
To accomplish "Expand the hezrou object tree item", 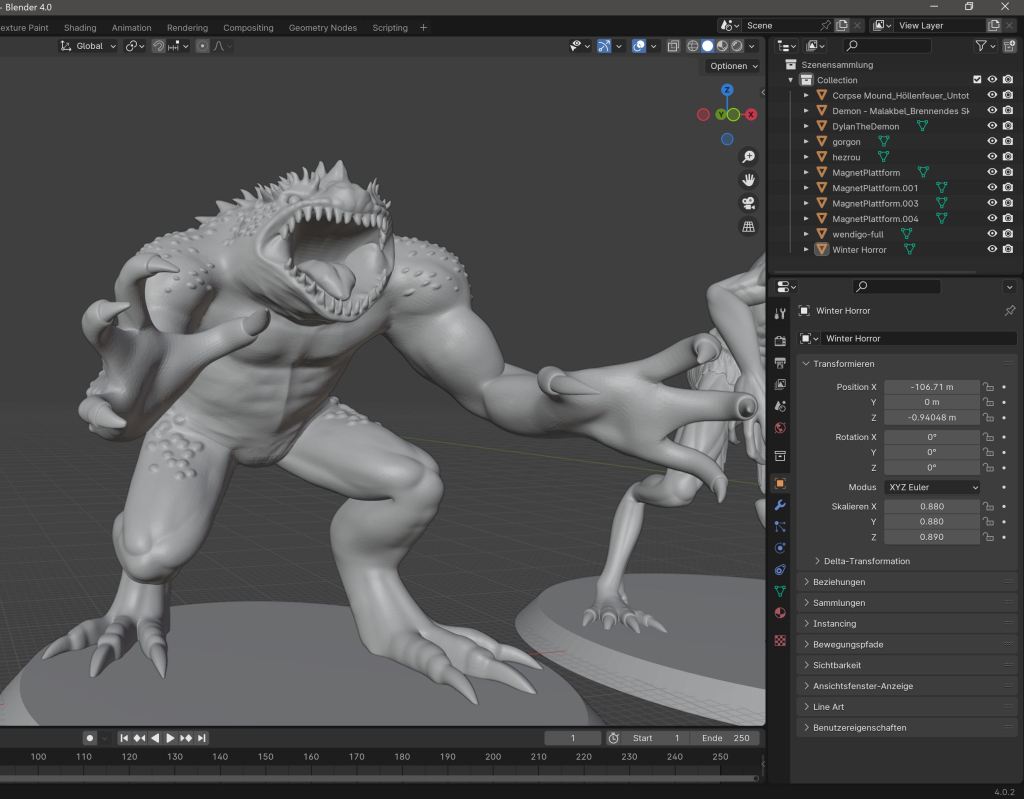I will [x=806, y=157].
